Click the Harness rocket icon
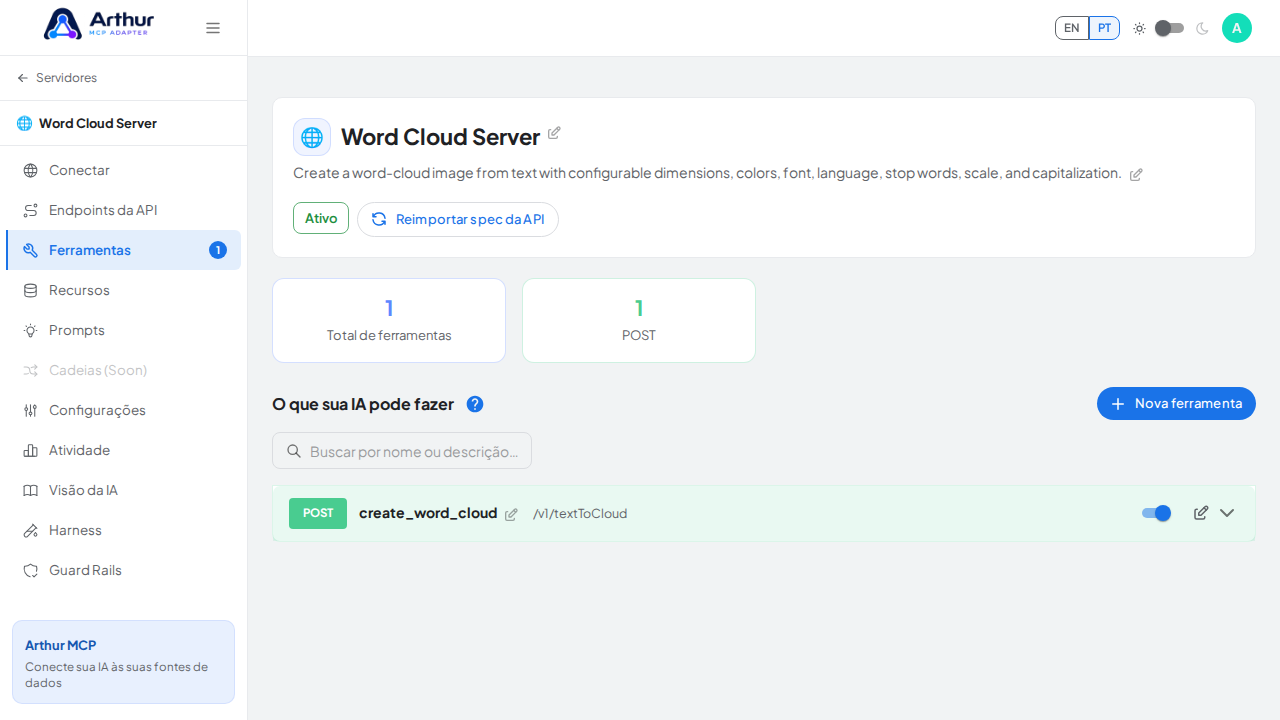The width and height of the screenshot is (1280, 720). coord(30,530)
